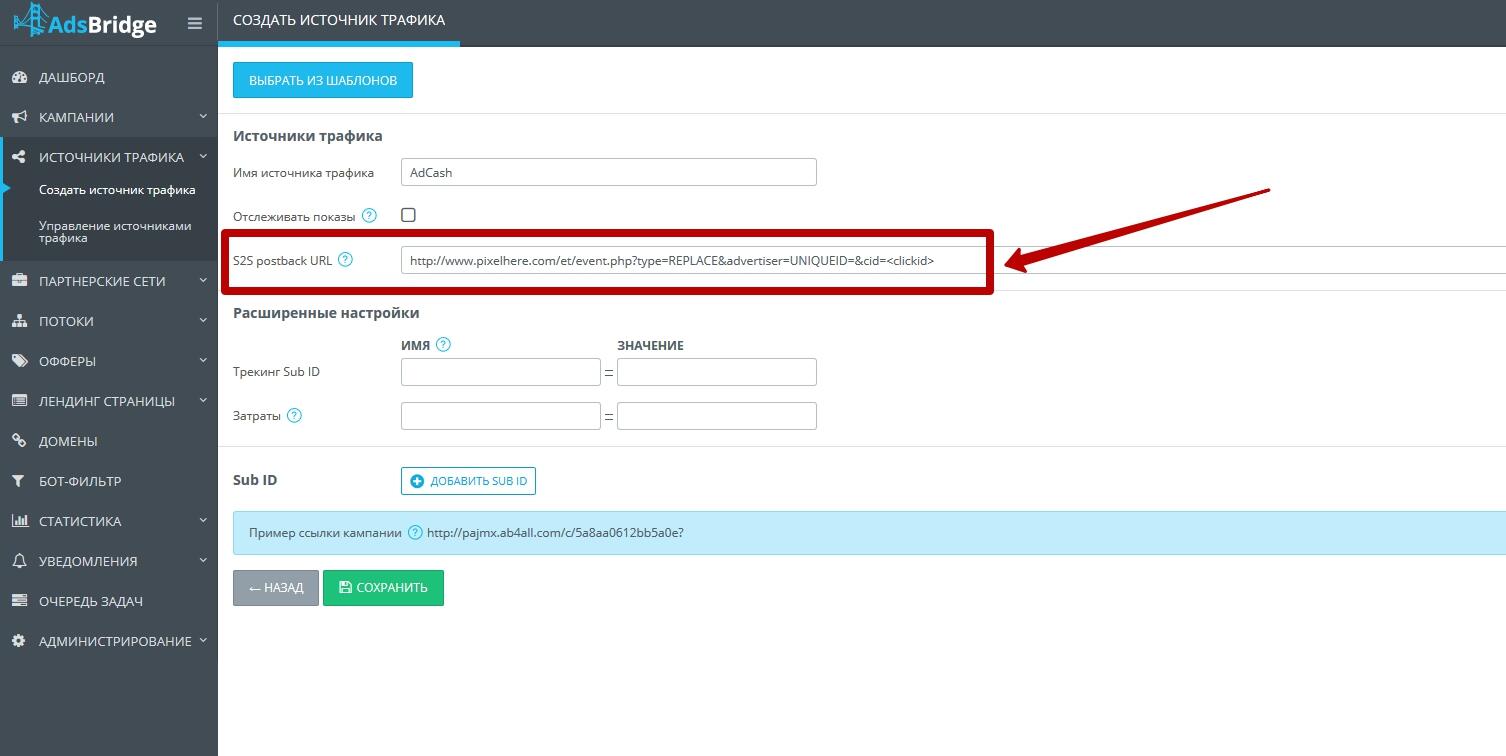Open help icon for S2S postback URL
Viewport: 1506px width, 756px height.
[346, 260]
